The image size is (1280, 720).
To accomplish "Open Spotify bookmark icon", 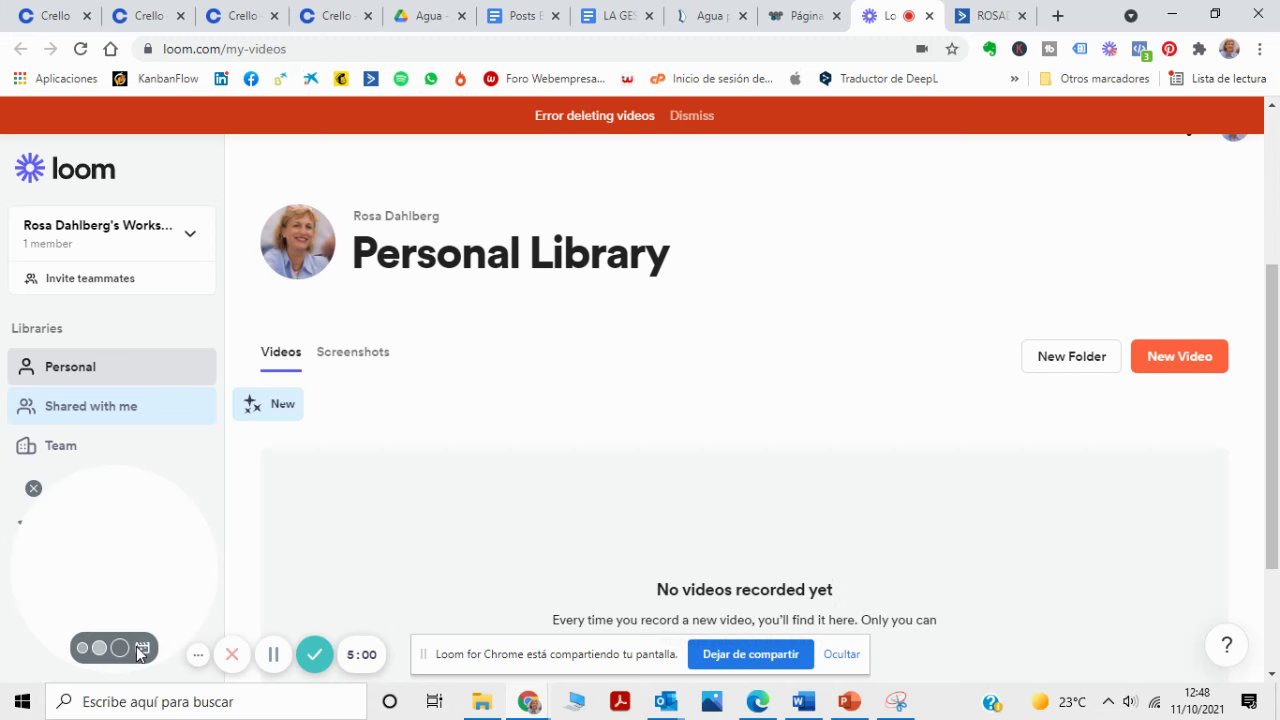I will click(401, 79).
